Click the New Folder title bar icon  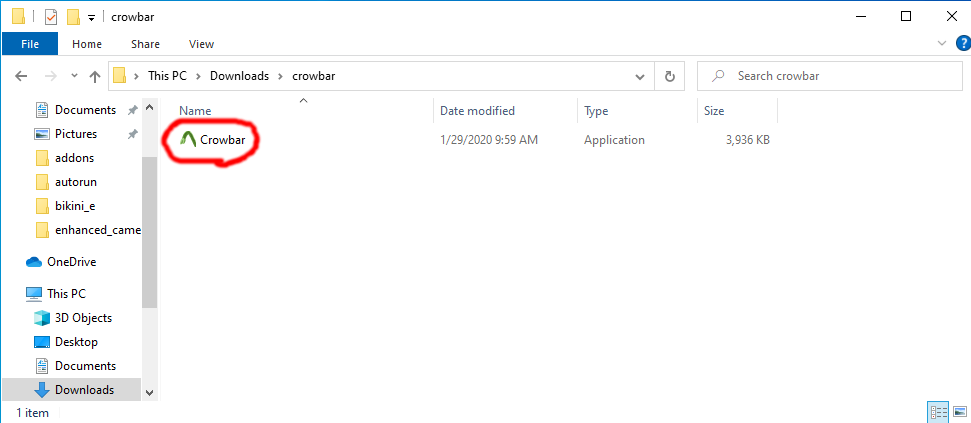coord(73,17)
